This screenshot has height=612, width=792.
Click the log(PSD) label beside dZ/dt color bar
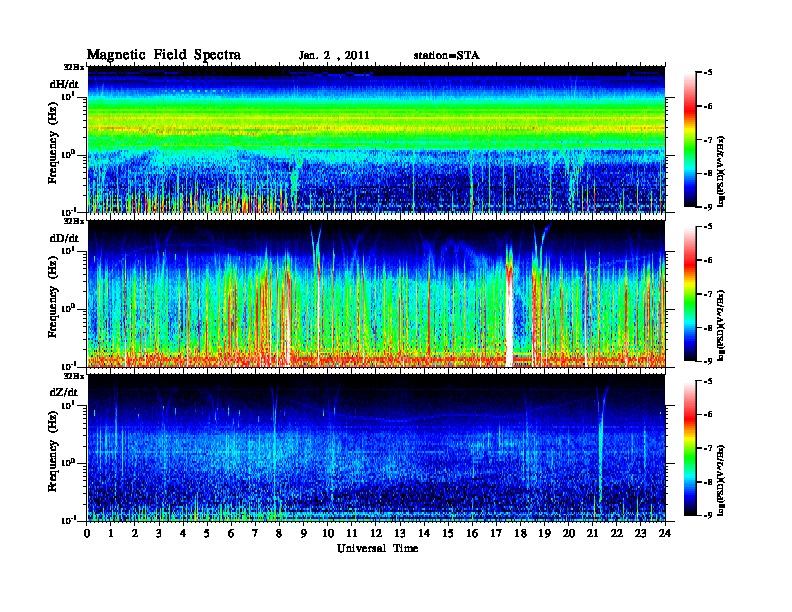coord(721,479)
